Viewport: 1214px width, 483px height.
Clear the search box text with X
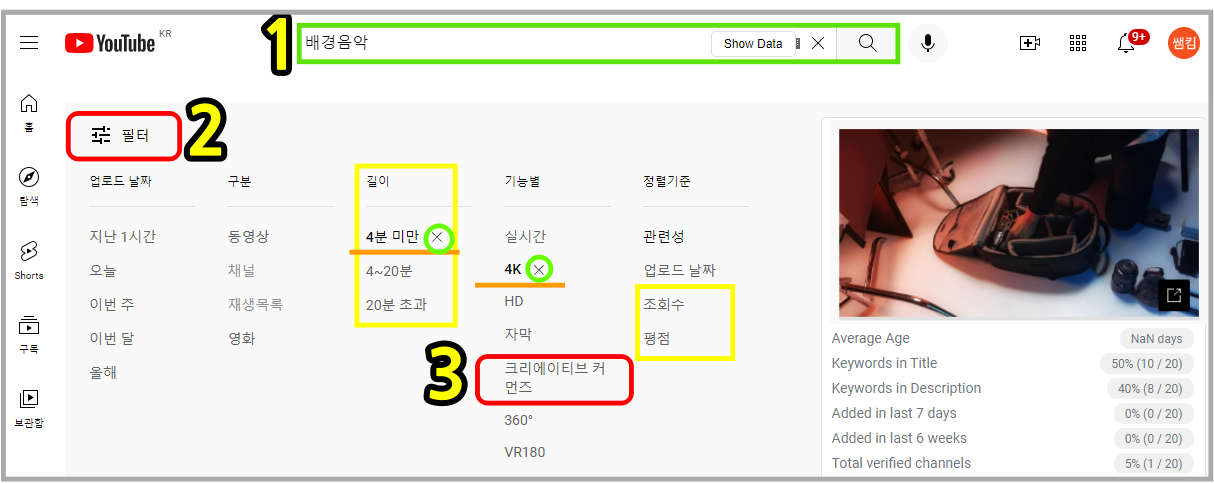click(x=818, y=43)
